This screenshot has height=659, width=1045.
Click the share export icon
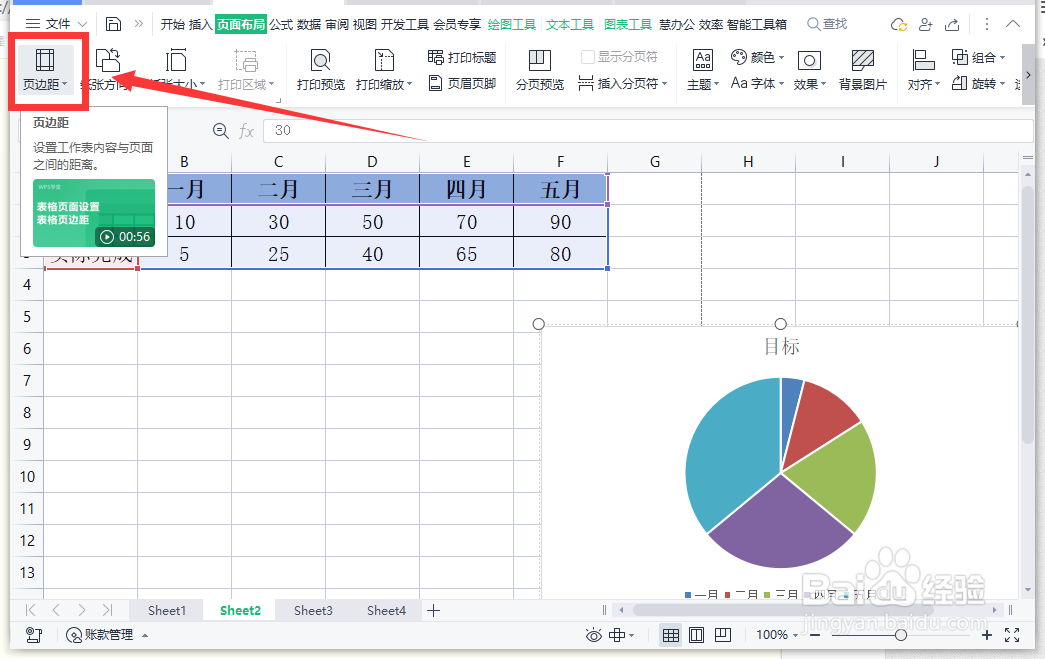click(x=952, y=25)
